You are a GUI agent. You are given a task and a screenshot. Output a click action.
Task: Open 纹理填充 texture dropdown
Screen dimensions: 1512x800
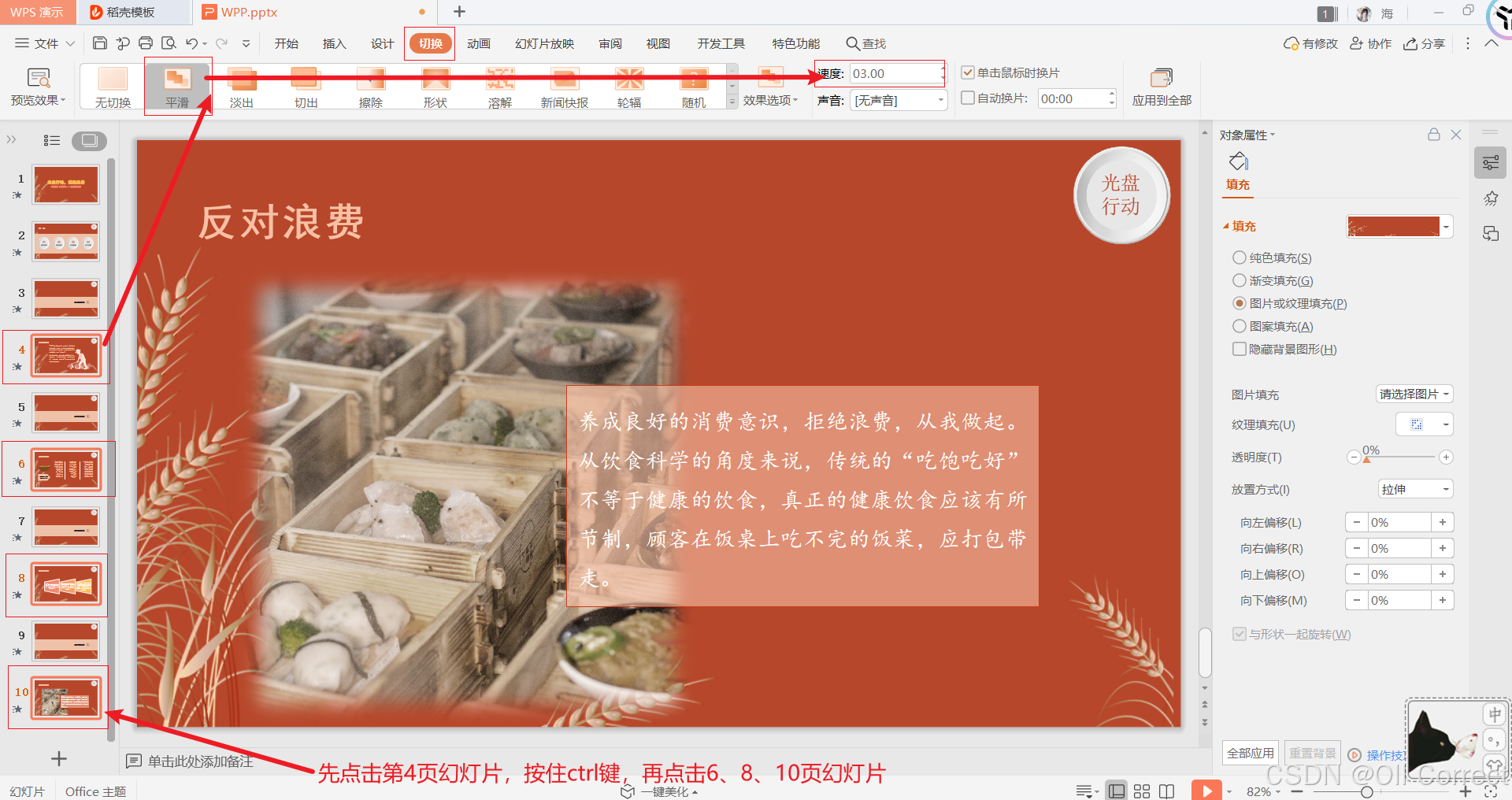point(1425,424)
